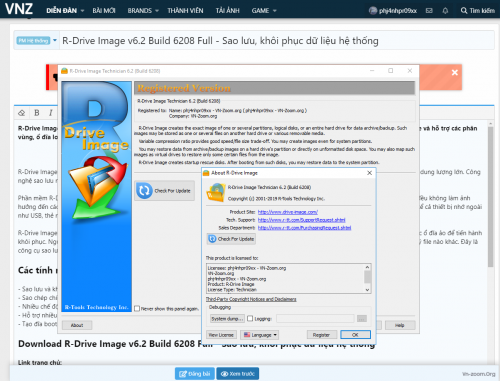Open the BRANDS menu
Image resolution: width=500 pixels, height=381 pixels.
tap(140, 11)
